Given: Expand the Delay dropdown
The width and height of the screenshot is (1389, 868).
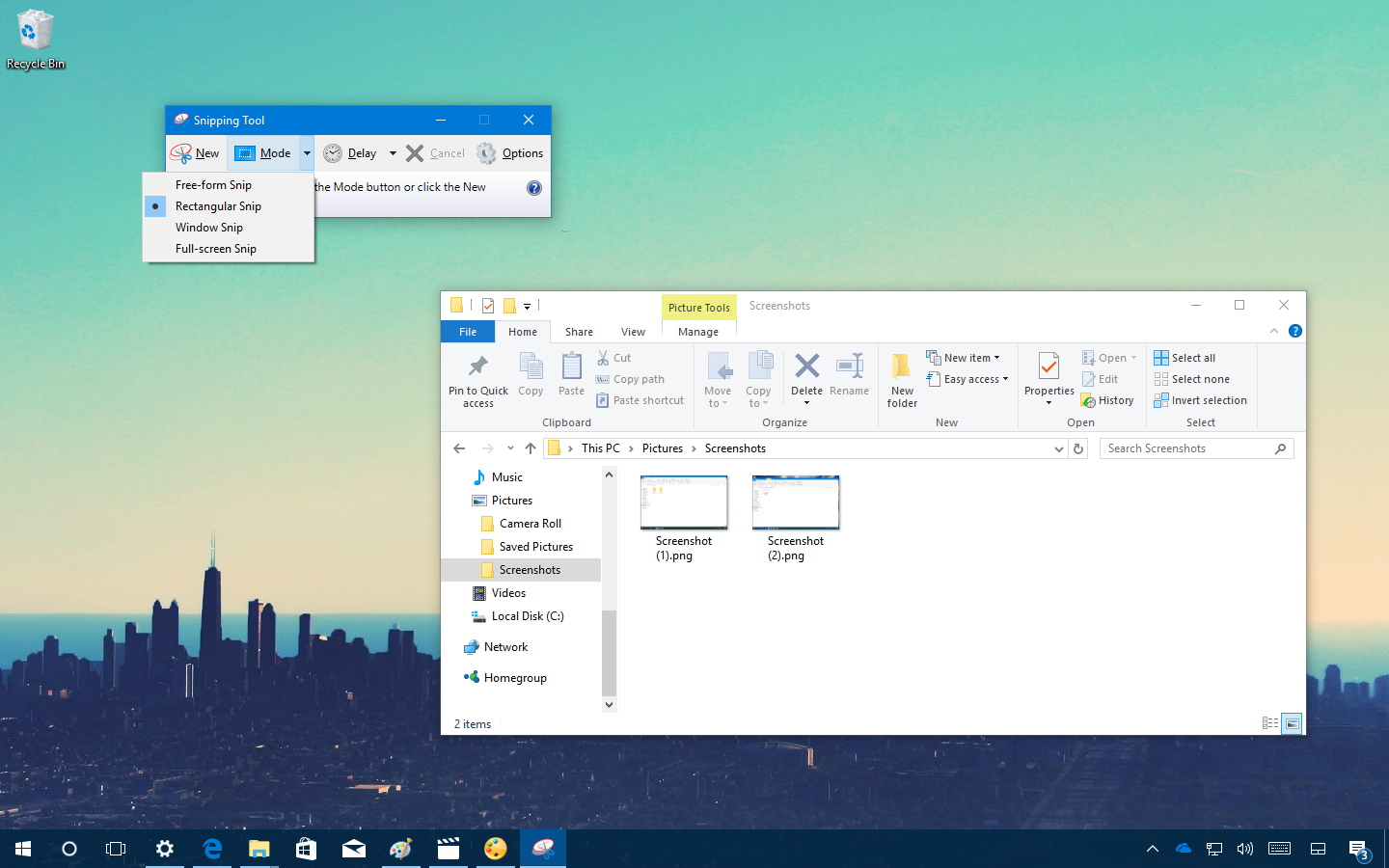Looking at the screenshot, I should 392,152.
